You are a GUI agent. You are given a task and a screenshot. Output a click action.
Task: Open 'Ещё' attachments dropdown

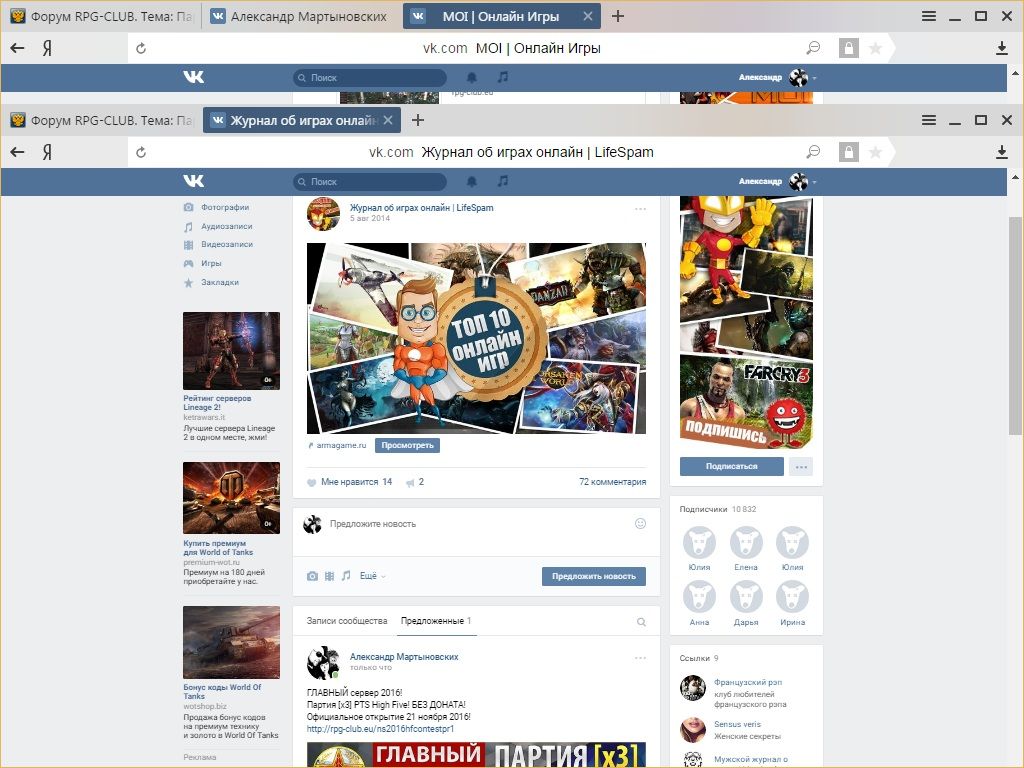coord(372,576)
